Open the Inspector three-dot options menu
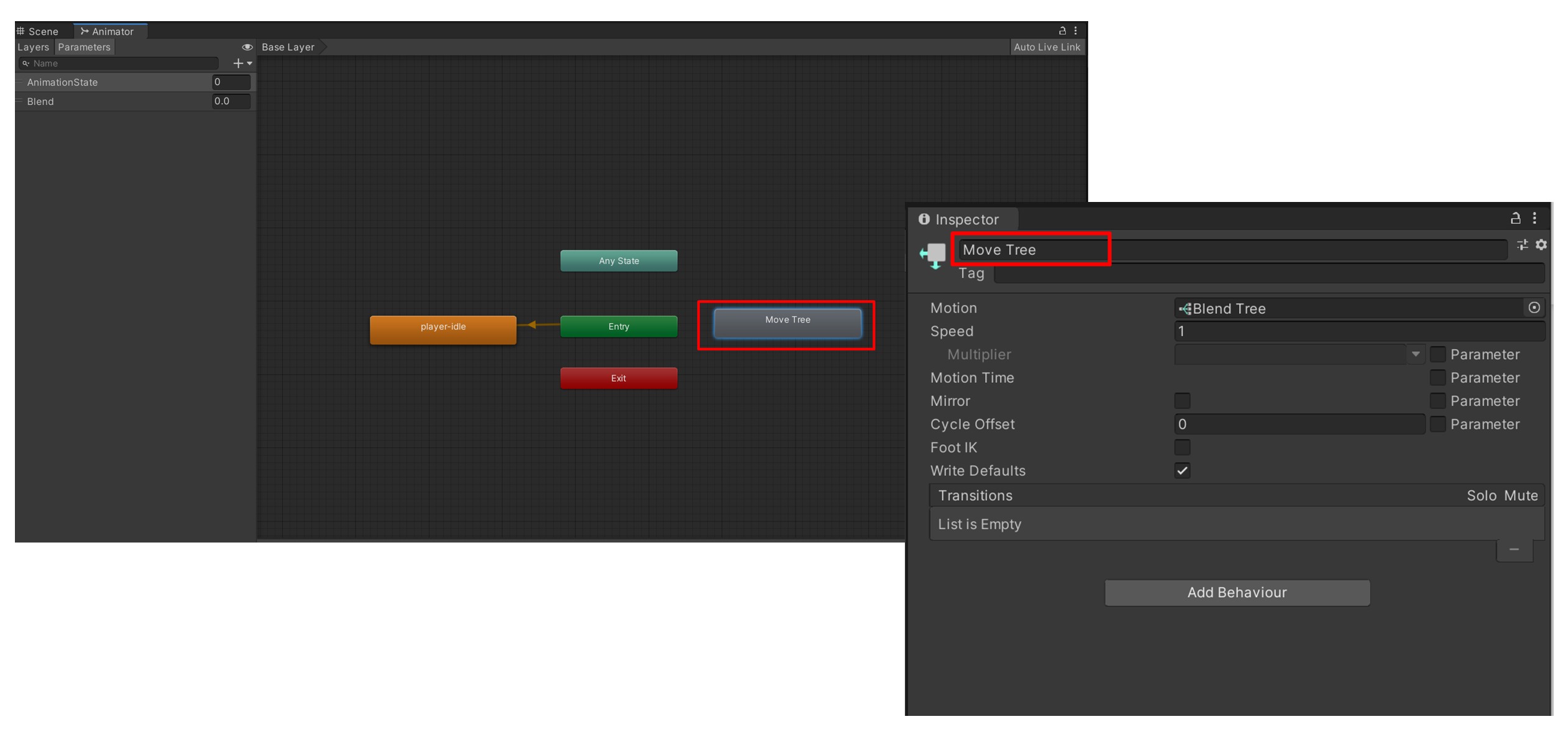This screenshot has height=742, width=1568. tap(1534, 218)
